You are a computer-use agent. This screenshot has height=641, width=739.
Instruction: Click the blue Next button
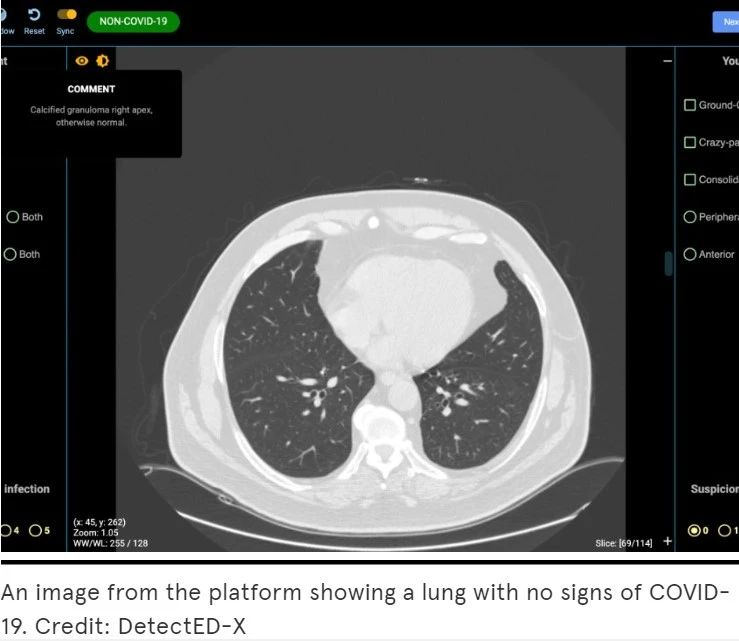click(726, 21)
